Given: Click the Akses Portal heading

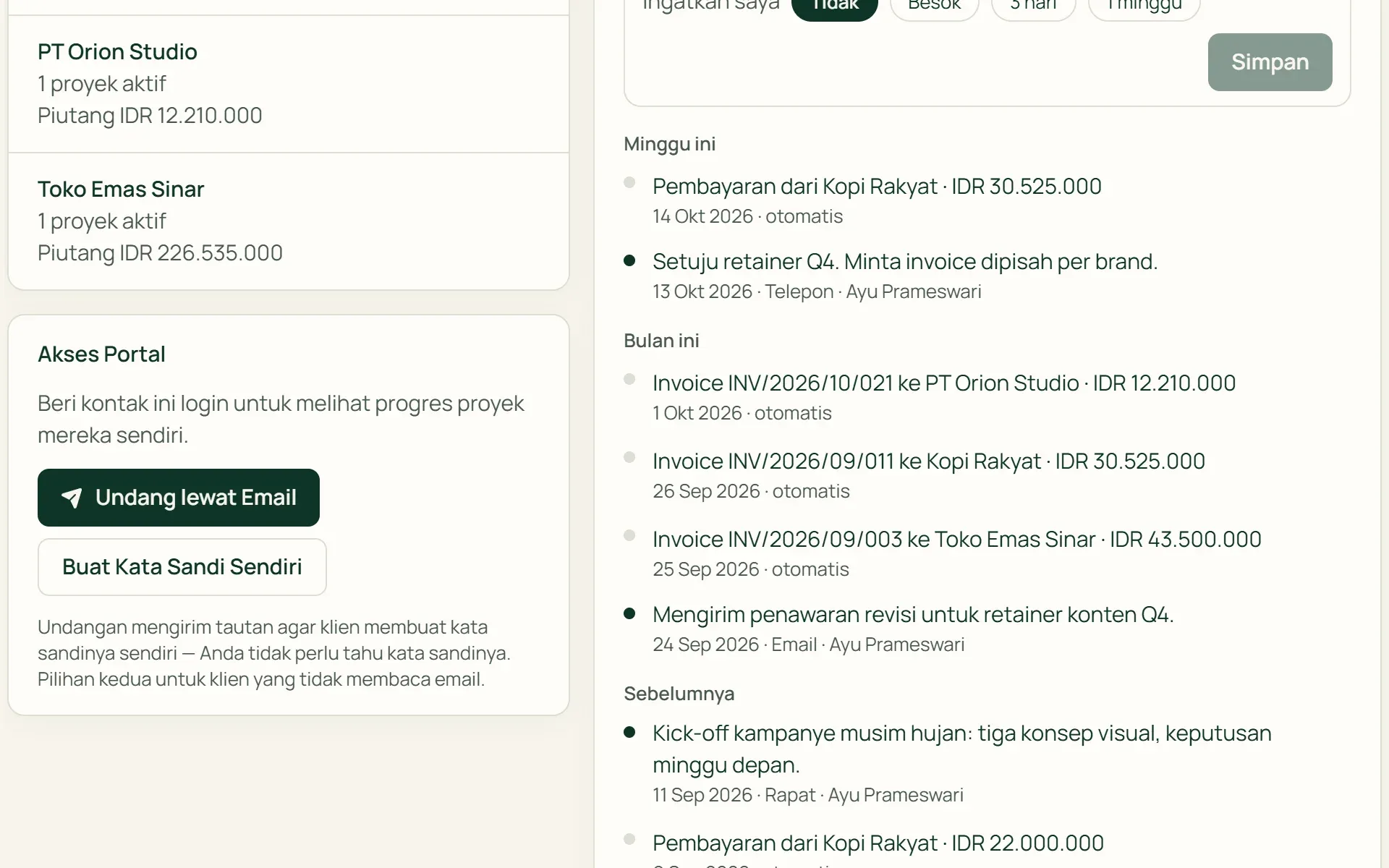Looking at the screenshot, I should (101, 354).
